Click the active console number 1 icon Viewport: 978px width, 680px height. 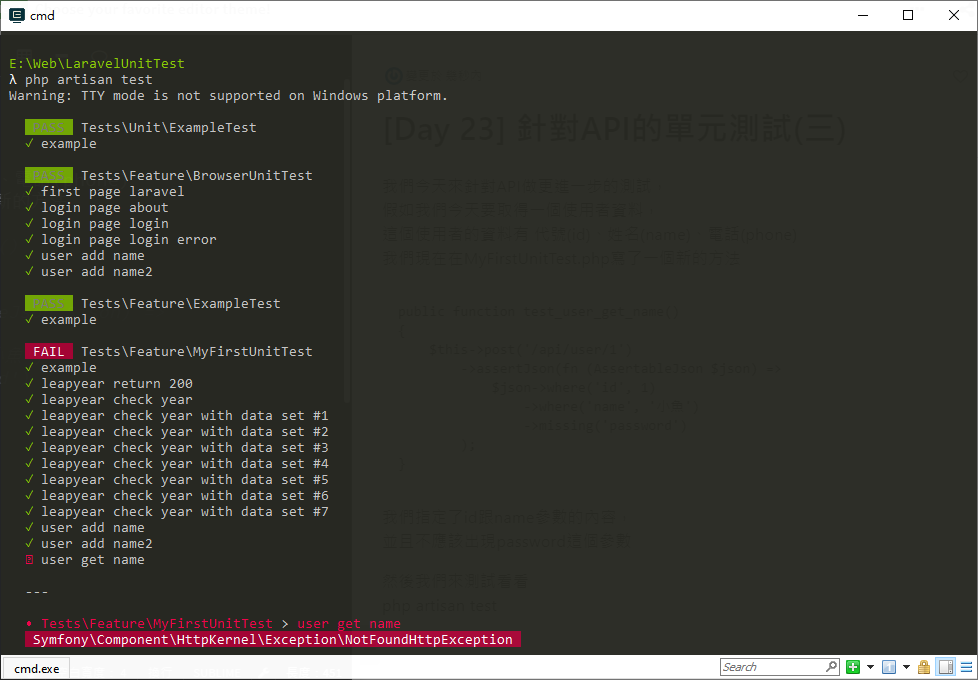pyautogui.click(x=889, y=667)
